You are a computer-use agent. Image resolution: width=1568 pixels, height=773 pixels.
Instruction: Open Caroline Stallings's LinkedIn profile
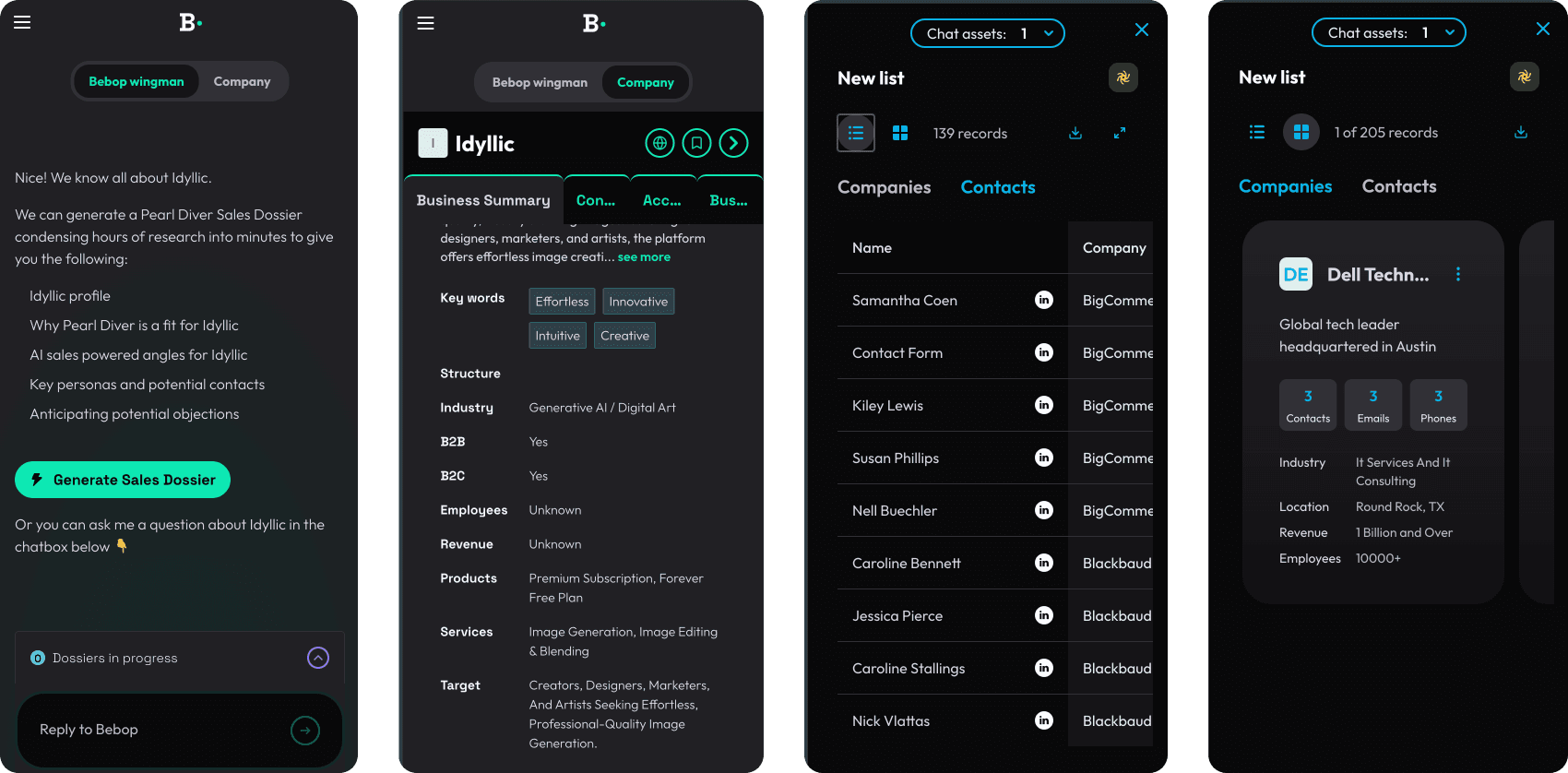[1044, 668]
